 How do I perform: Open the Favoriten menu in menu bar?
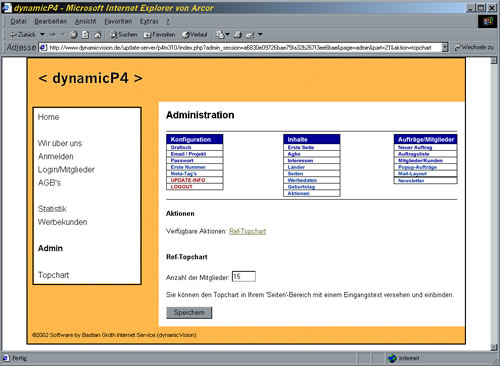[118, 21]
